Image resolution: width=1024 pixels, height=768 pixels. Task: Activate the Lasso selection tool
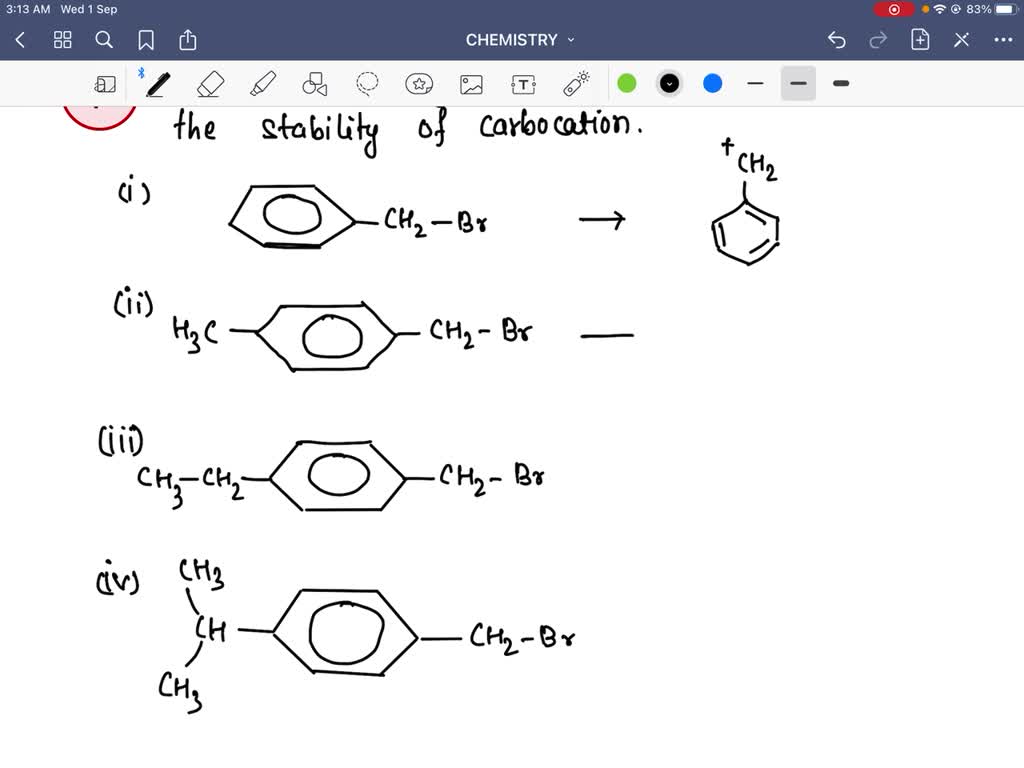click(367, 84)
